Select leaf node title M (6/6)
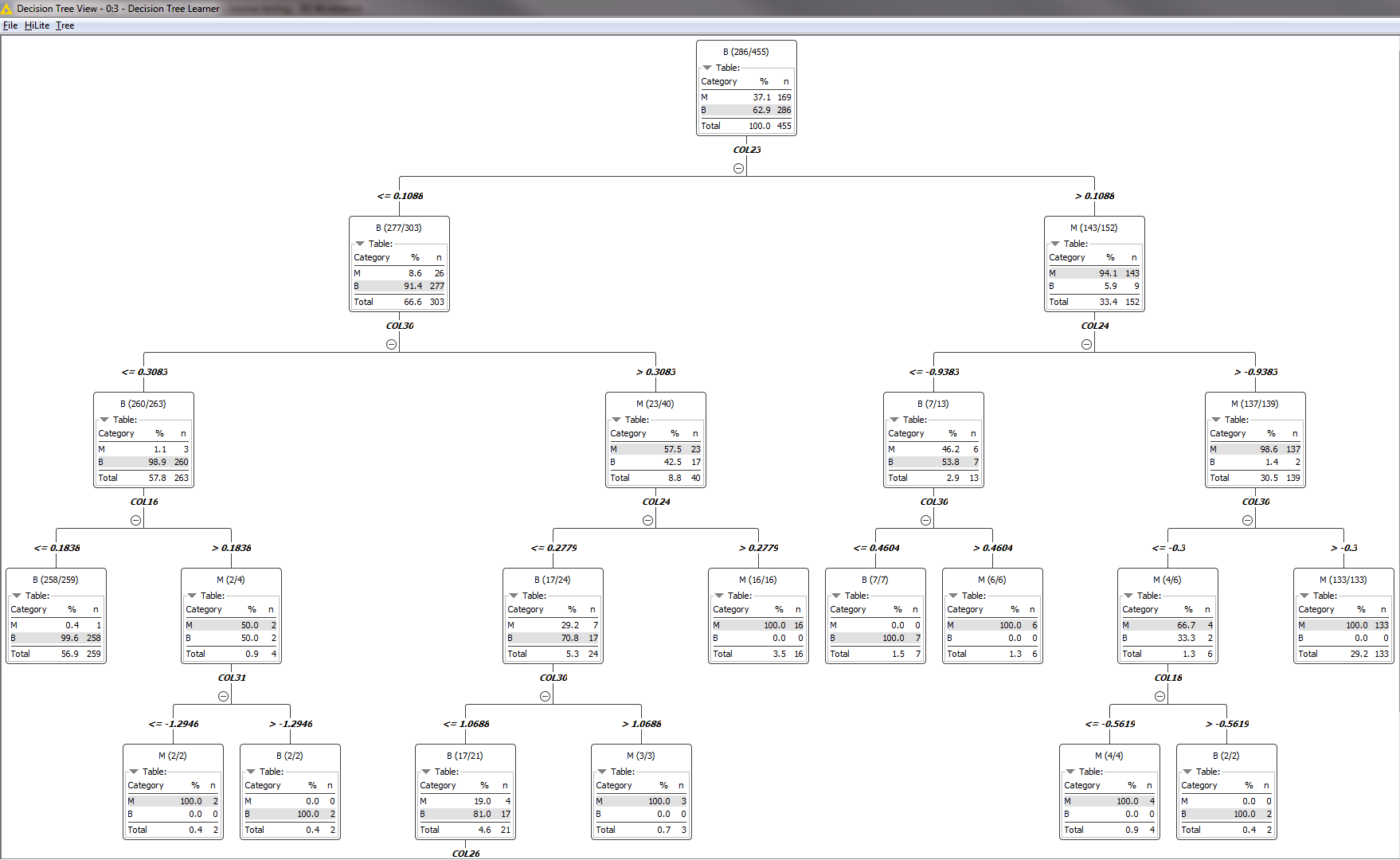 click(992, 580)
